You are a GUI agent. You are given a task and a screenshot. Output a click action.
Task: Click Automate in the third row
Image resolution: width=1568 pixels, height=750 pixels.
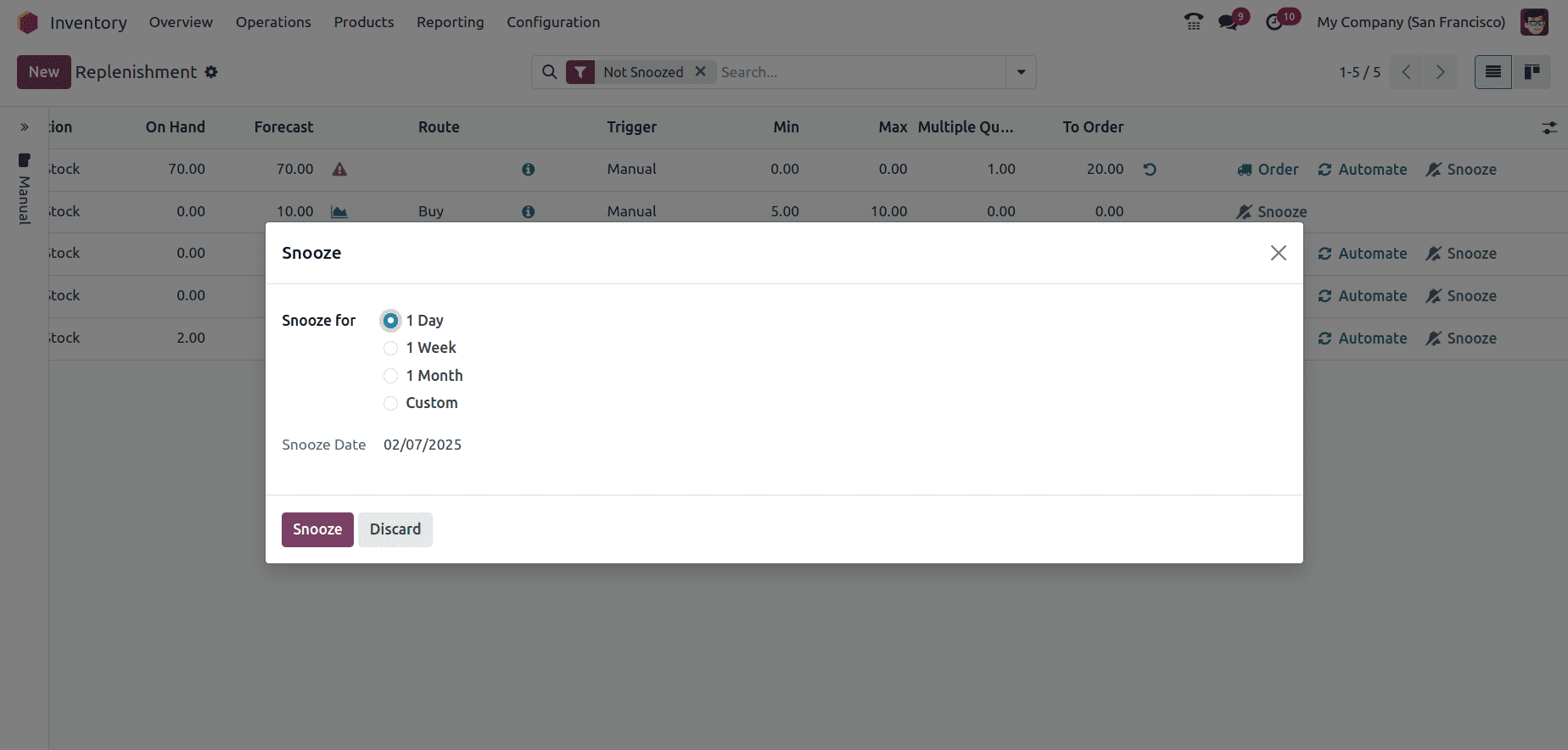click(1363, 254)
